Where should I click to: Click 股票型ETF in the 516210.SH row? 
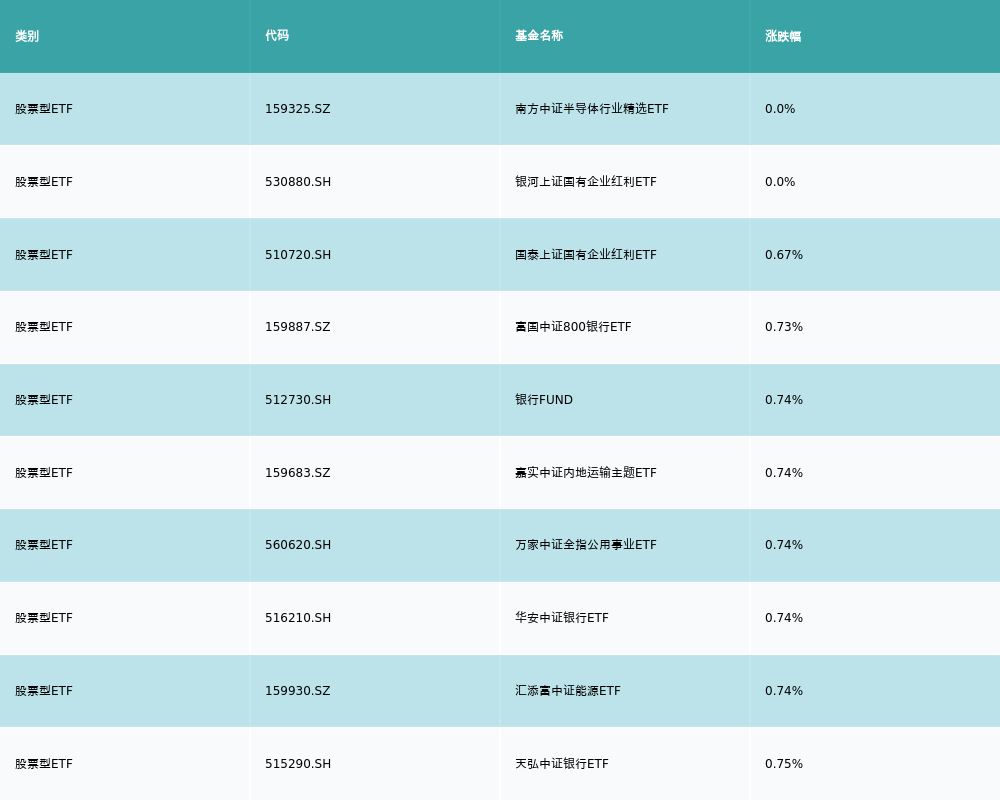[x=44, y=618]
